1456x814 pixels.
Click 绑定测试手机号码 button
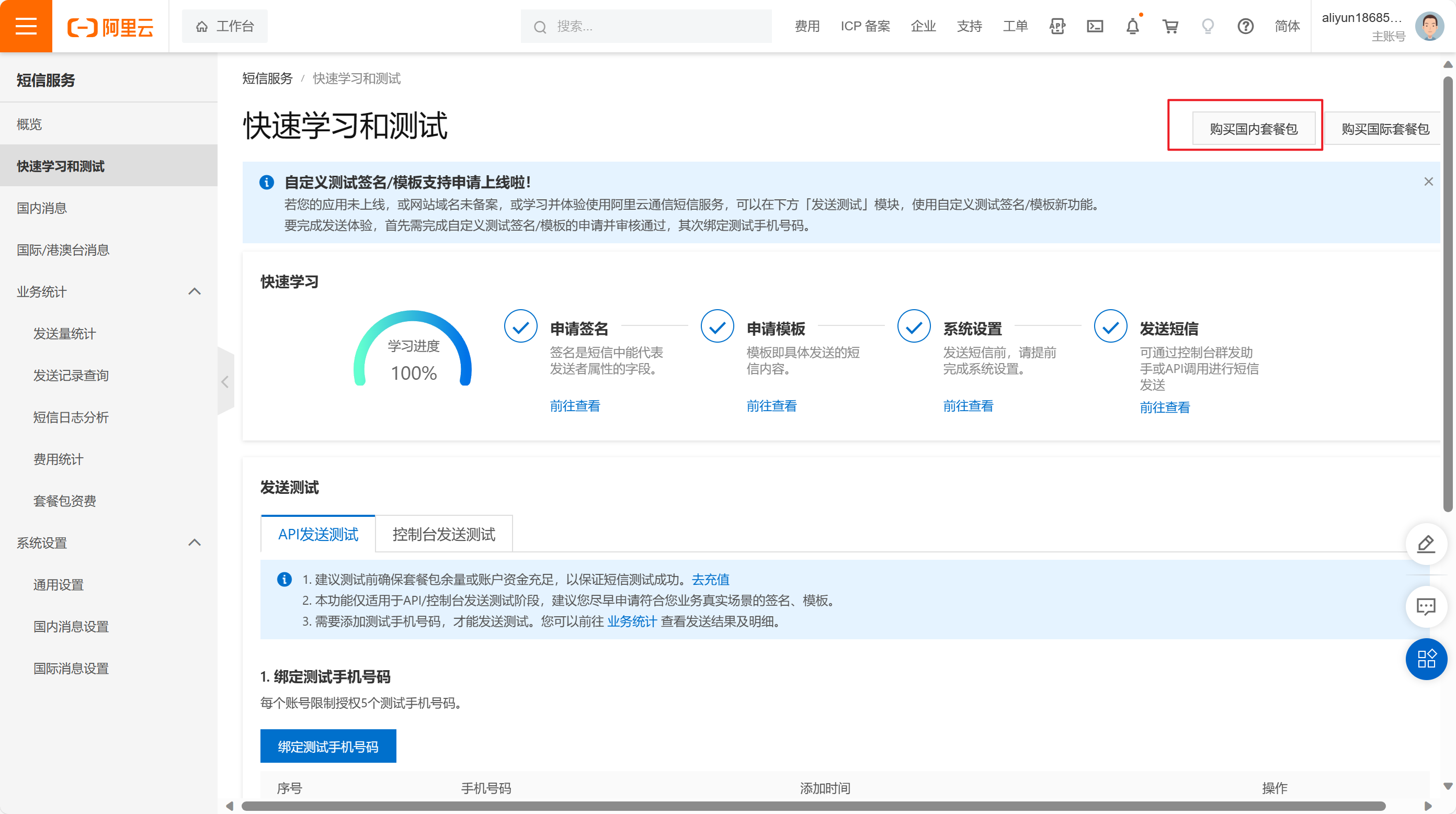point(328,746)
